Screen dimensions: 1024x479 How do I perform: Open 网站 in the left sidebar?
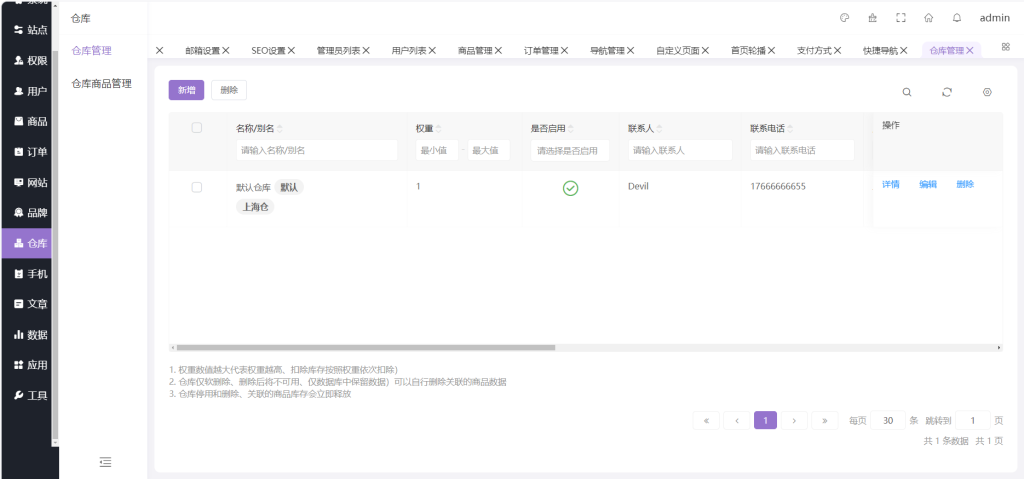[x=31, y=182]
